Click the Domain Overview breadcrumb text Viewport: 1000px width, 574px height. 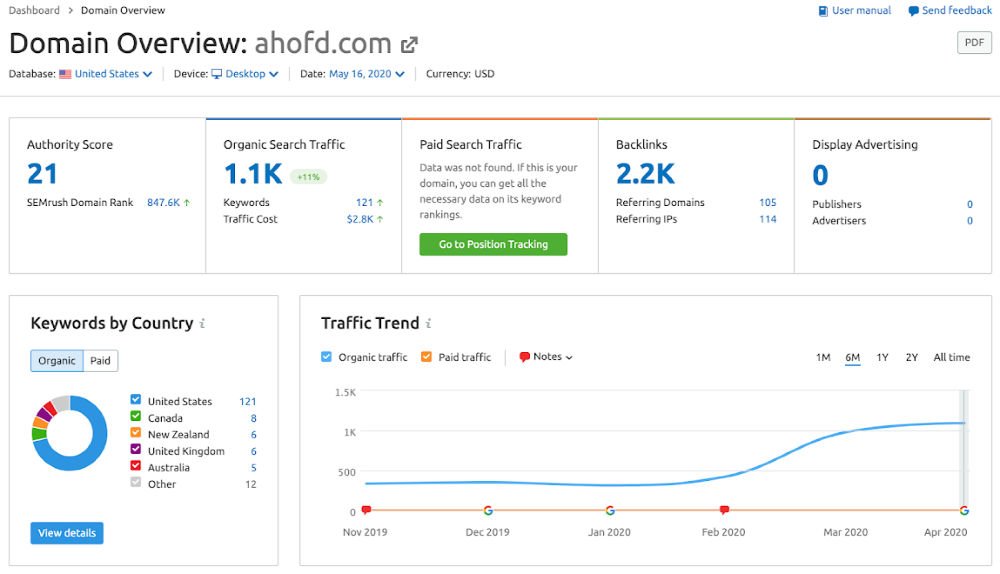coord(122,11)
